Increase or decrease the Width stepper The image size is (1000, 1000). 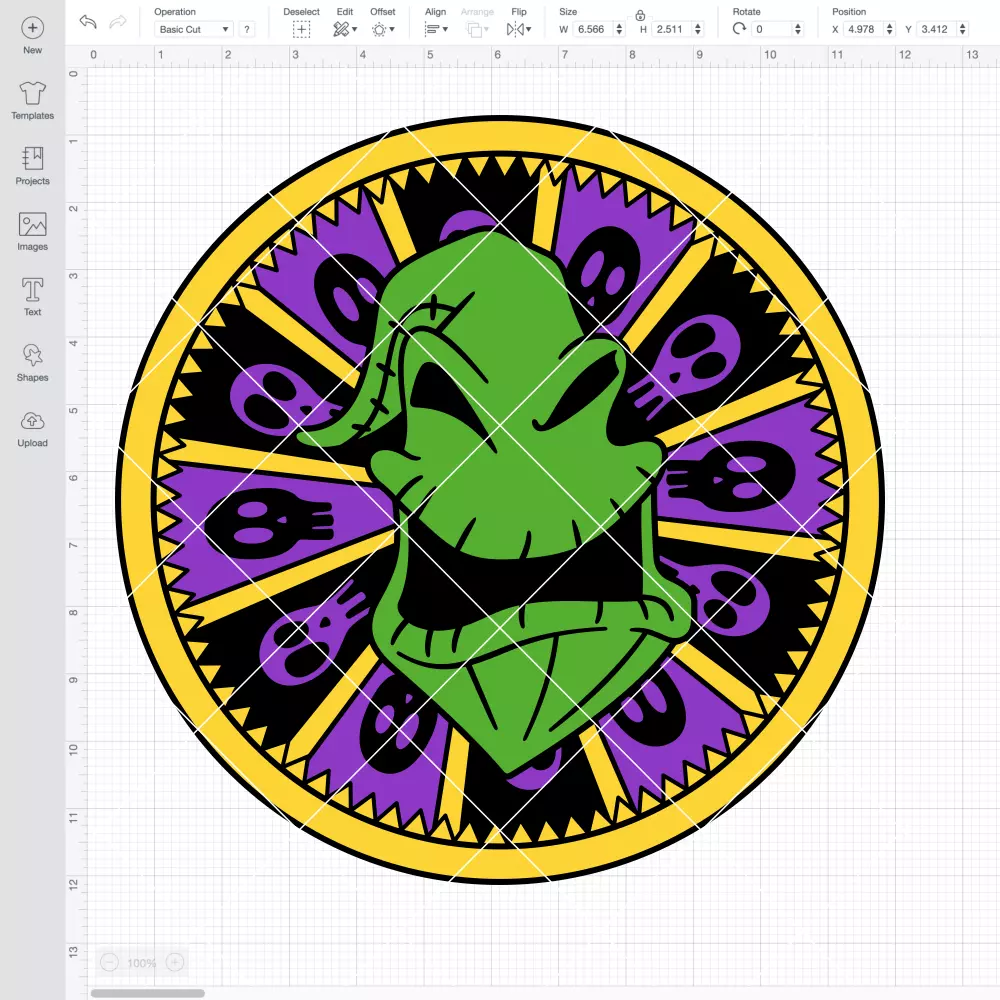coord(619,29)
